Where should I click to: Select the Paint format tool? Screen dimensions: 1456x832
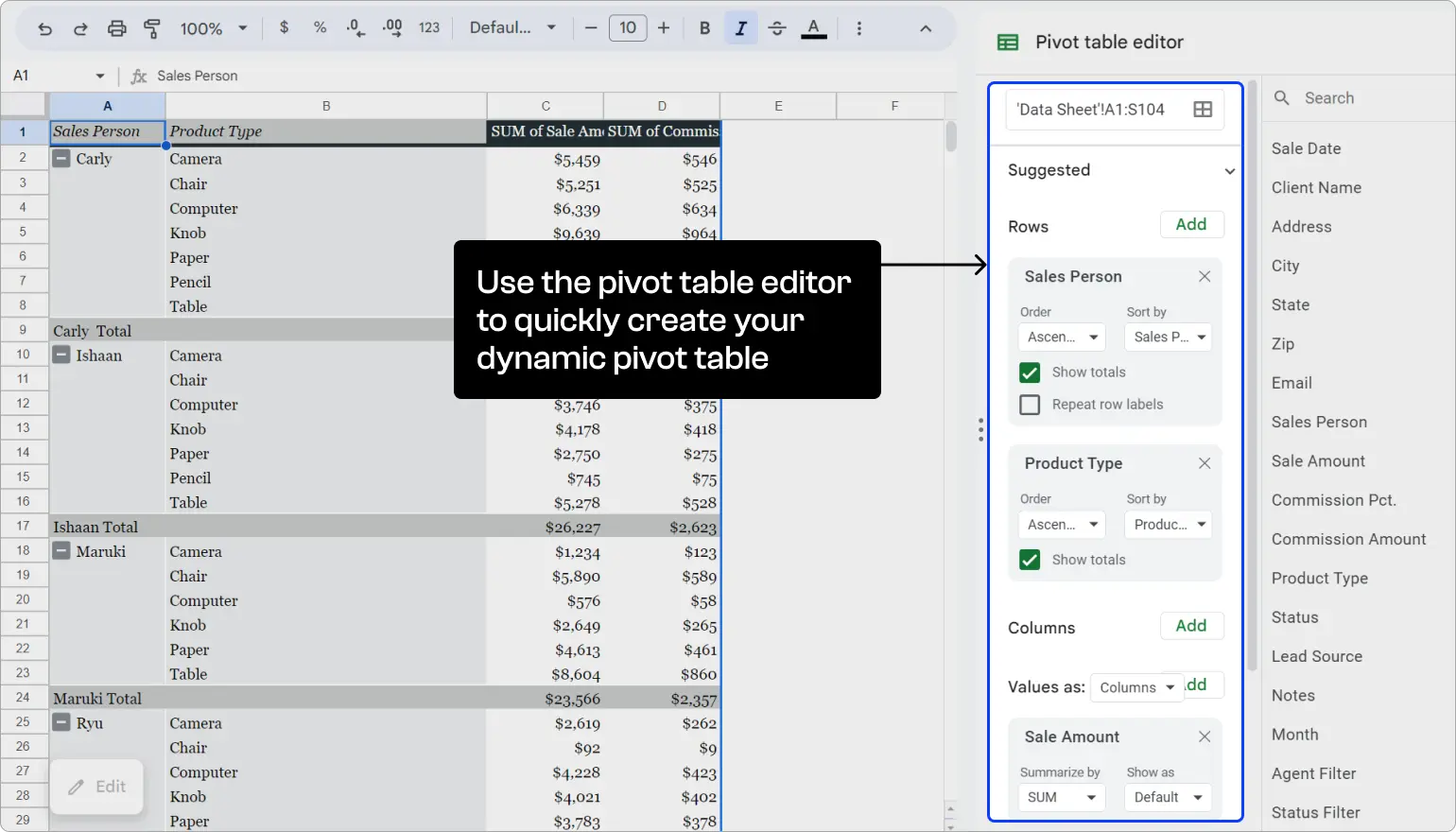click(x=152, y=27)
